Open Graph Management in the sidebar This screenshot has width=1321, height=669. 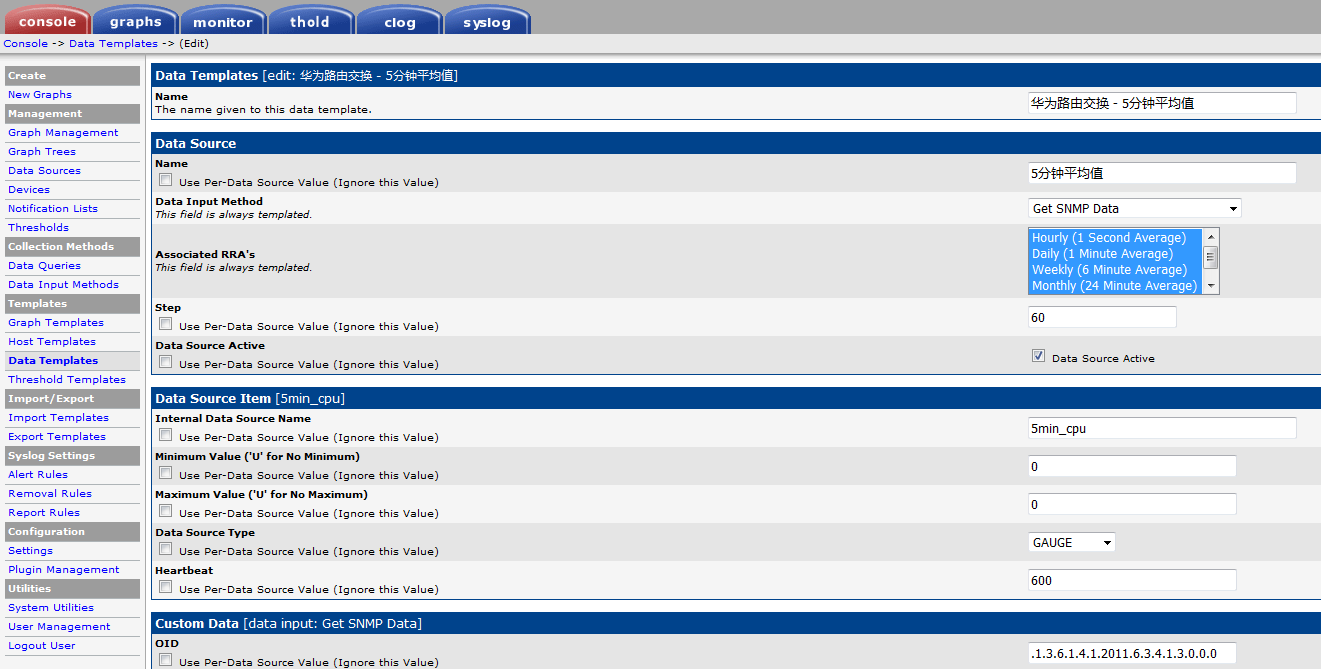63,133
